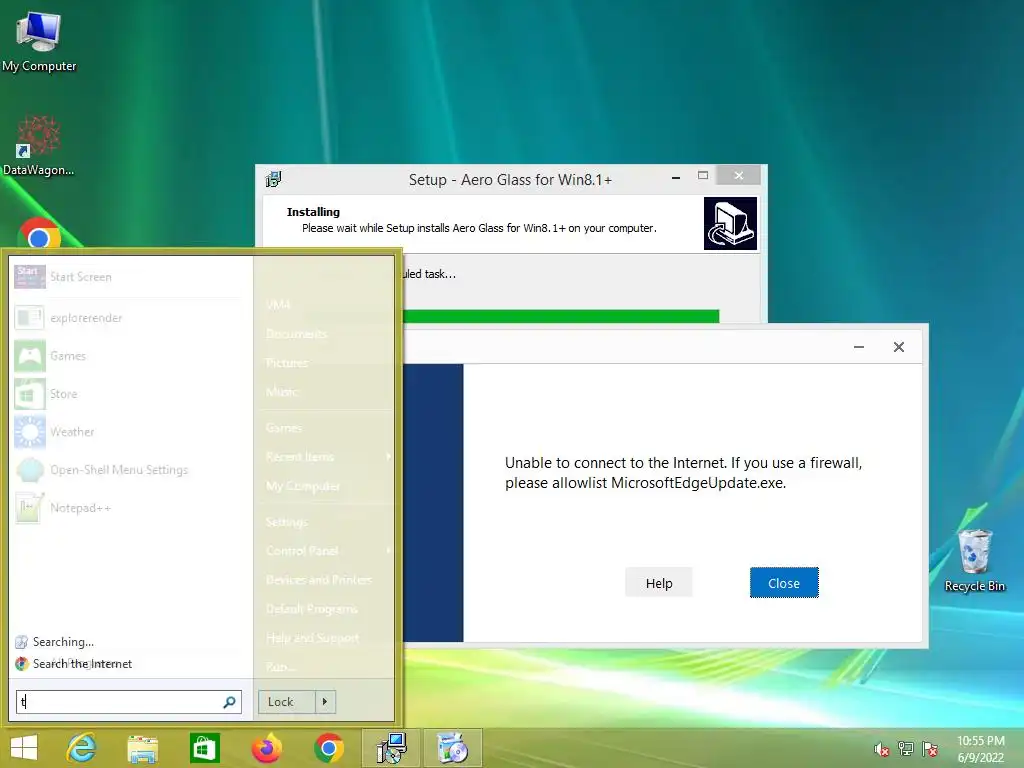The image size is (1024, 768).
Task: Open Help and Support
Action: [312, 638]
